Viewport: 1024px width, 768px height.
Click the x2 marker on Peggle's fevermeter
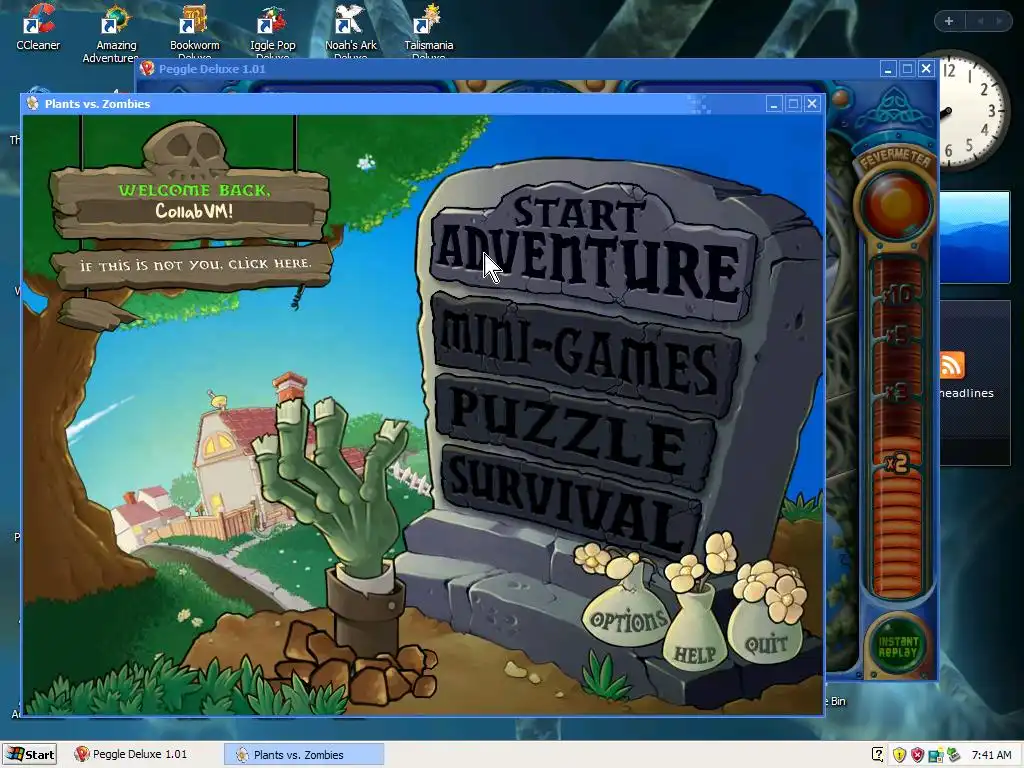(x=897, y=463)
